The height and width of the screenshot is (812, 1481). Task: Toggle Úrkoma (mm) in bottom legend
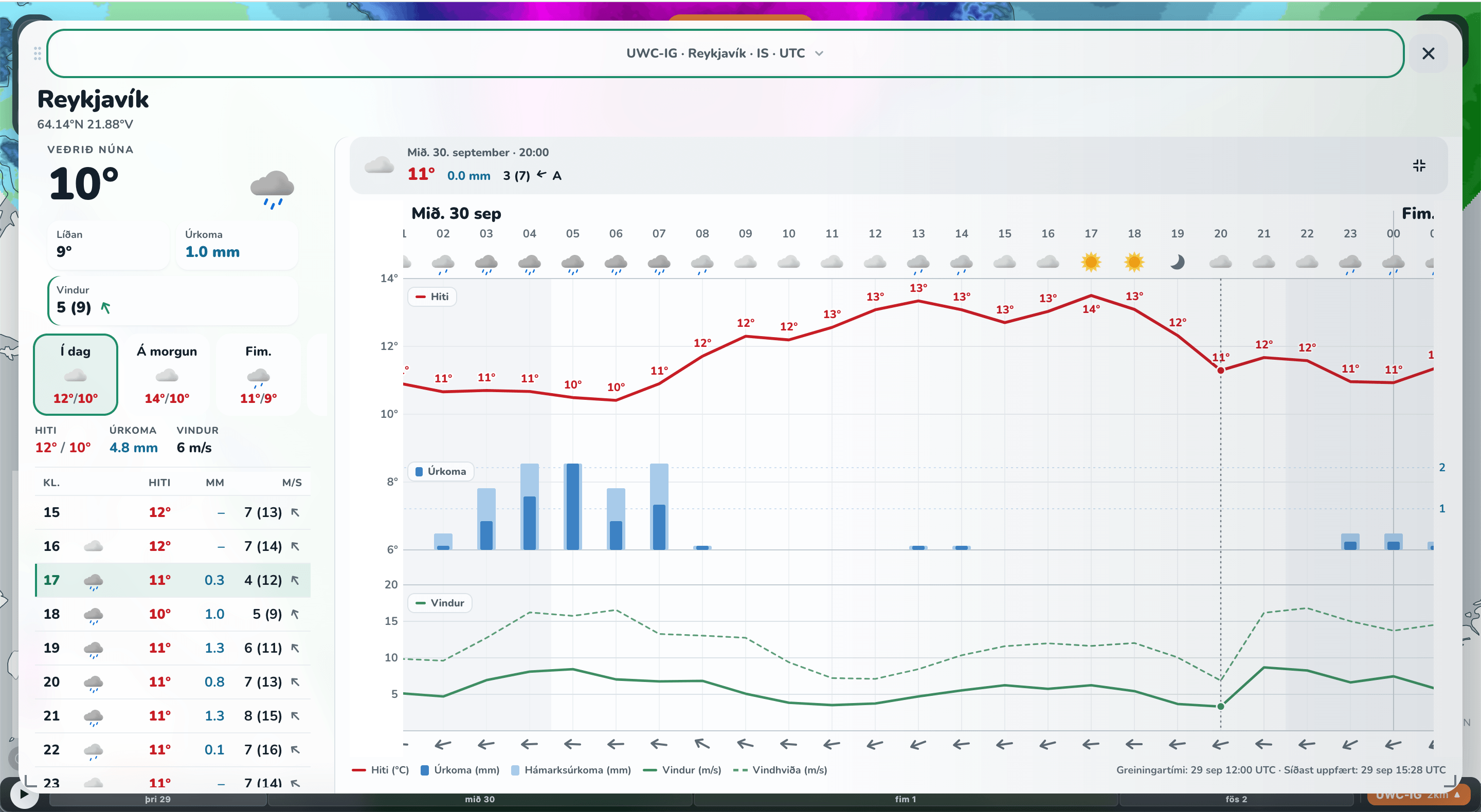(x=460, y=769)
